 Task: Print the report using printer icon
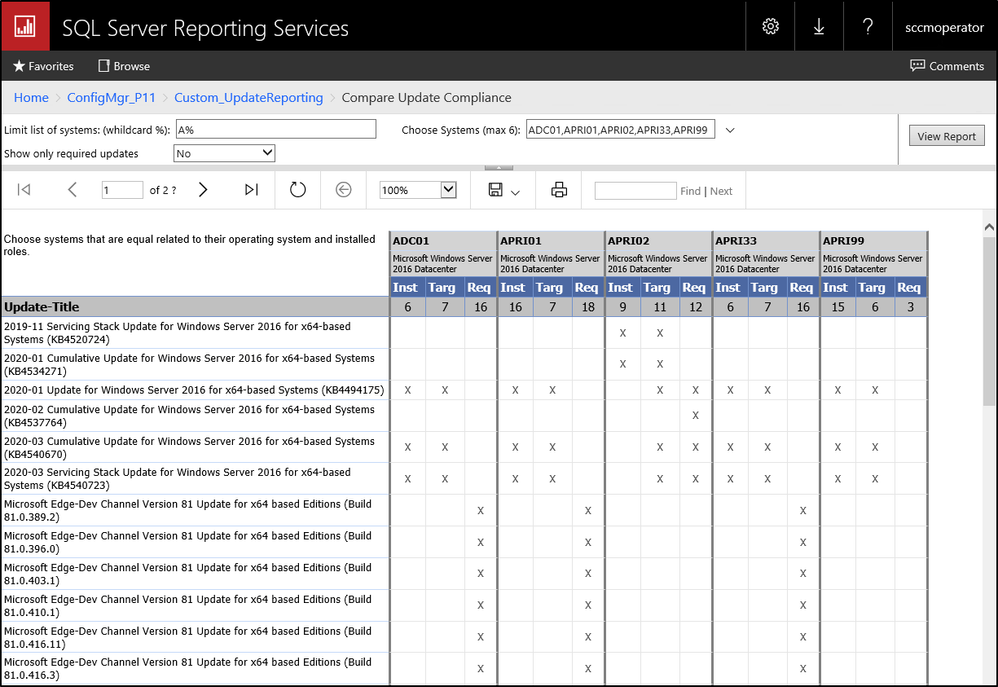(x=559, y=190)
